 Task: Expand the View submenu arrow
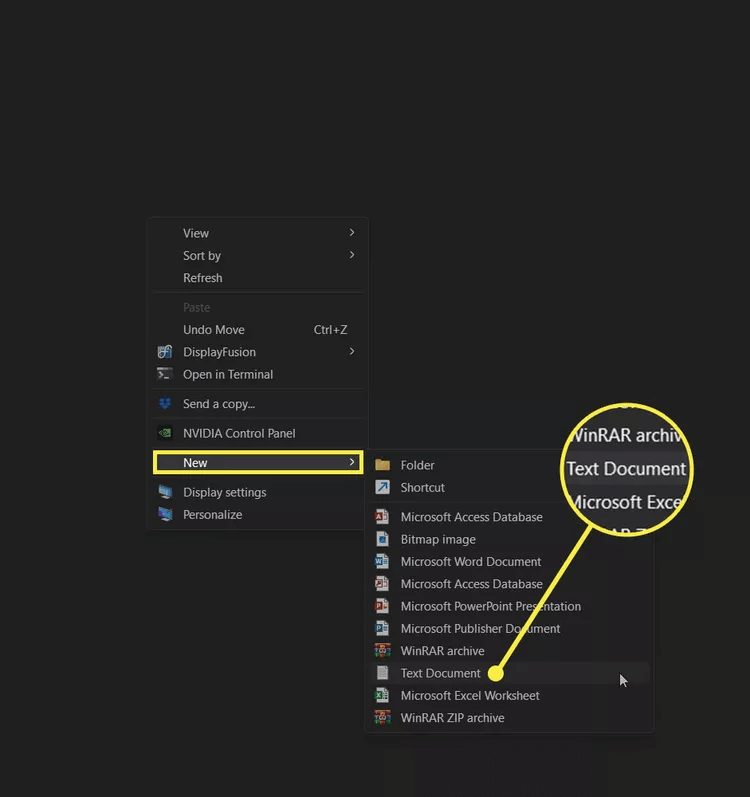pyautogui.click(x=352, y=233)
